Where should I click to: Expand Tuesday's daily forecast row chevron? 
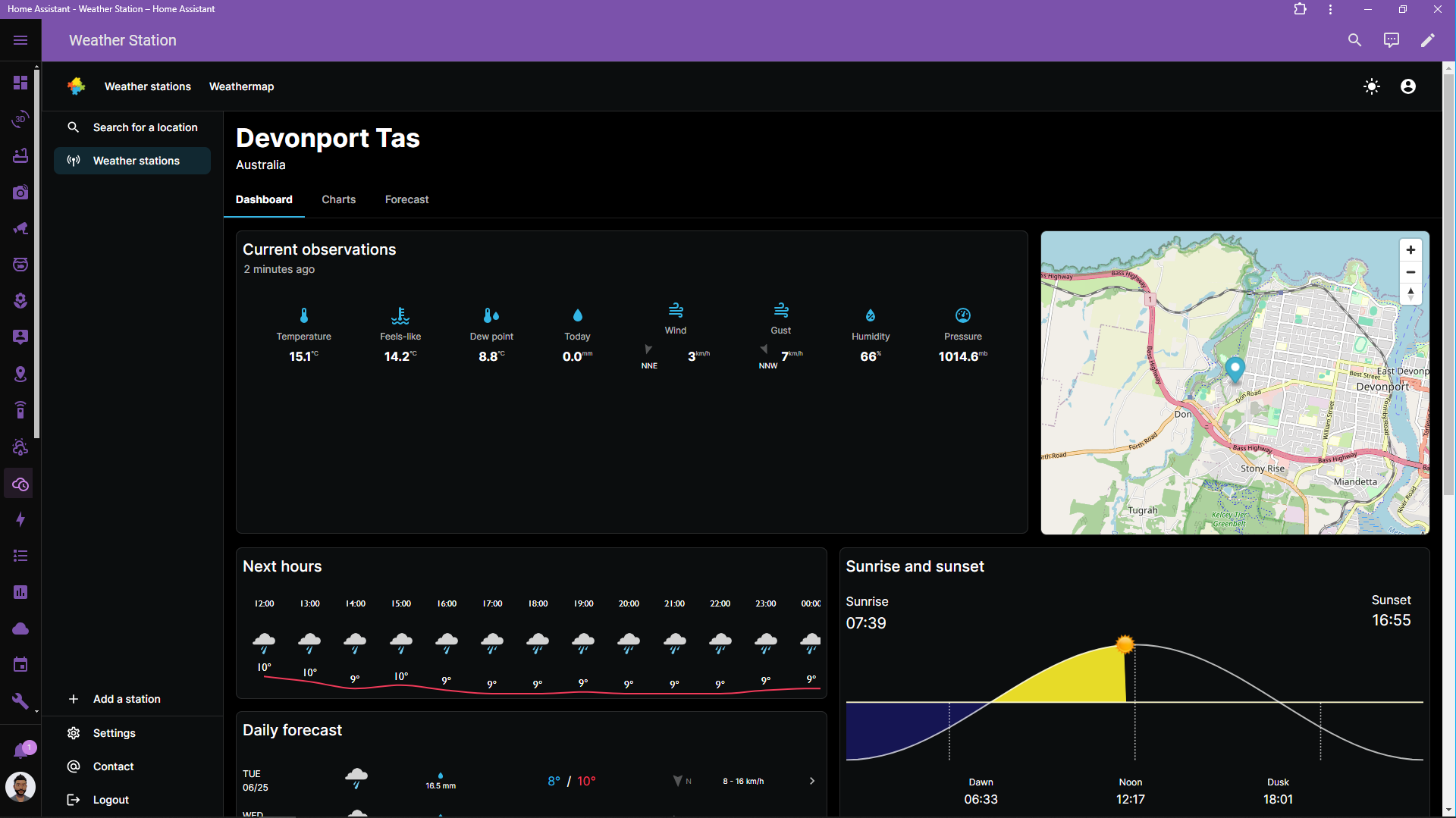point(811,780)
